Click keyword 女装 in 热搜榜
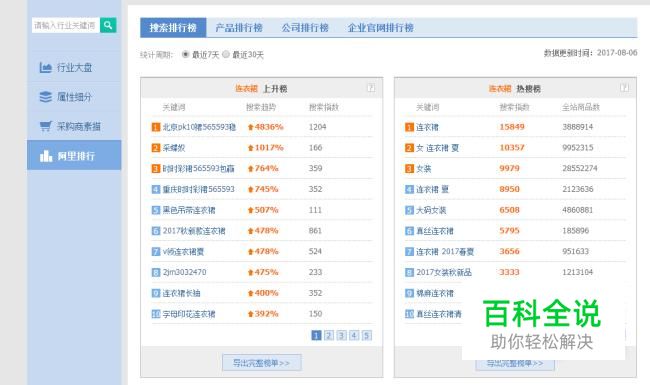Screen dimensions: 650x385 (424, 169)
